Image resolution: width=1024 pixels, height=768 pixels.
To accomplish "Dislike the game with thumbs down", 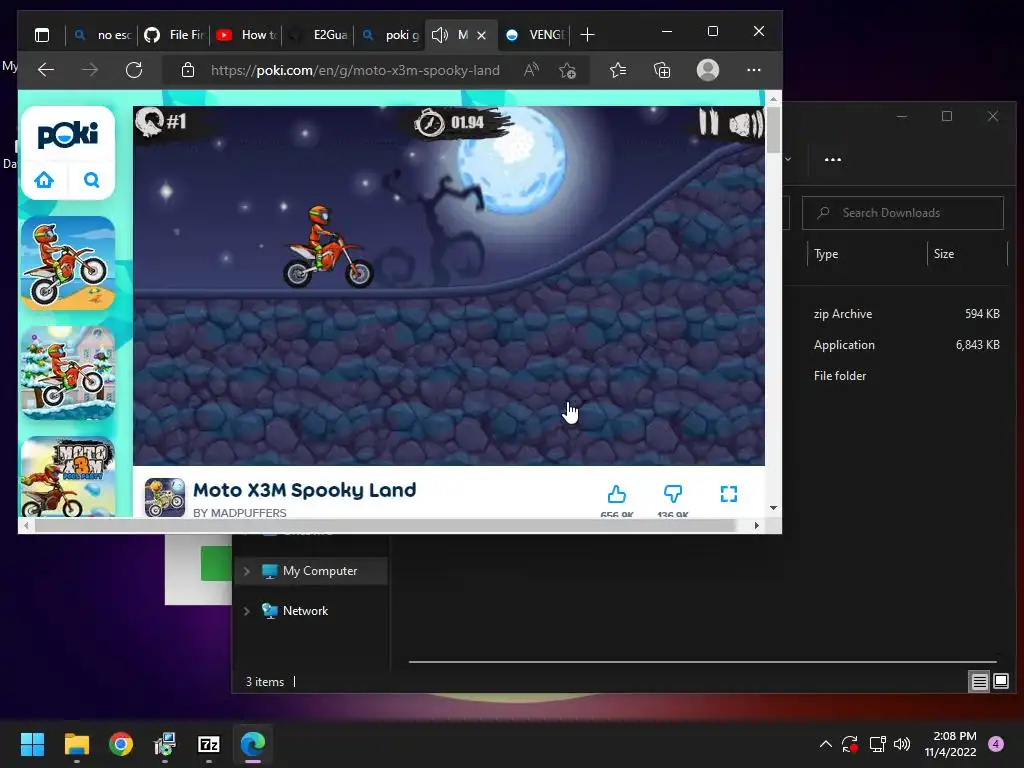I will (673, 494).
